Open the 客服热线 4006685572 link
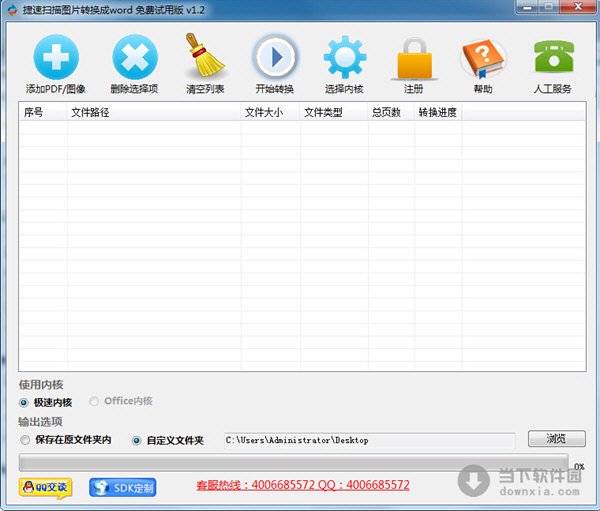This screenshot has height=511, width=600. 303,485
